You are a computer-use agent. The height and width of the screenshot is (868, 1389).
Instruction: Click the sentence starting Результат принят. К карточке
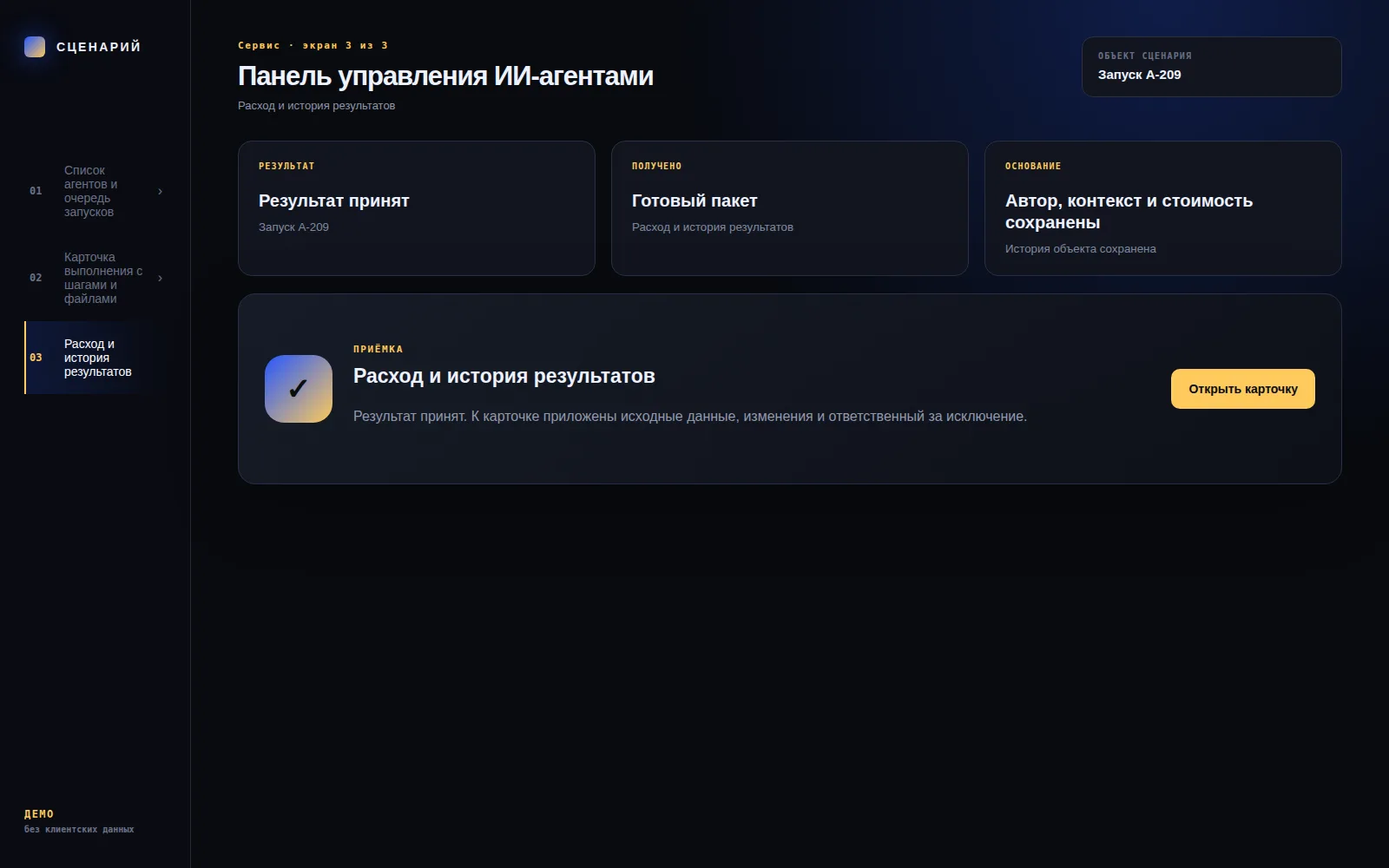(690, 417)
